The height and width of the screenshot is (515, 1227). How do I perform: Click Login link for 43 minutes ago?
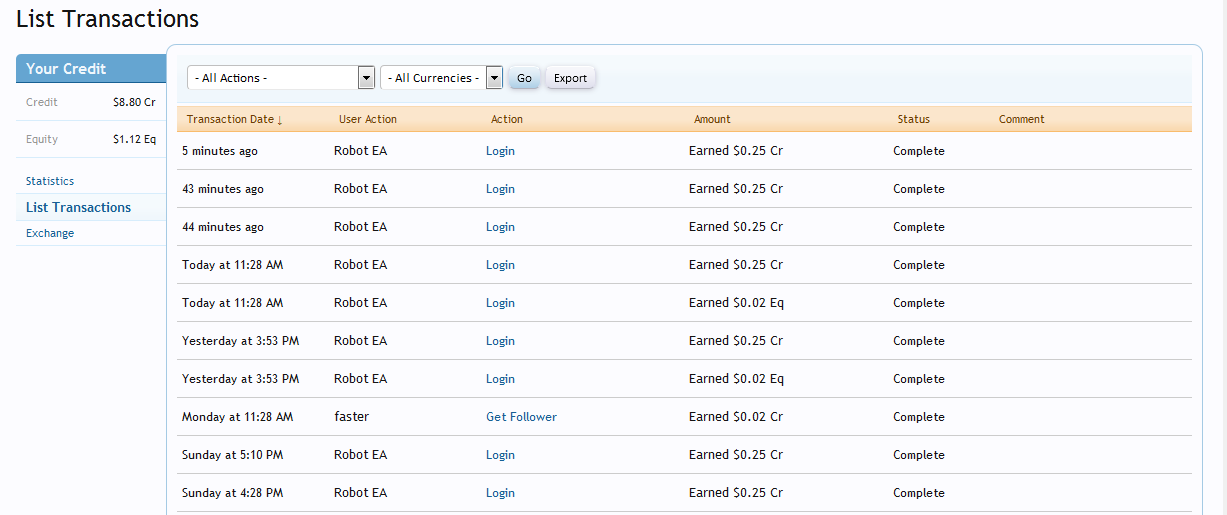(500, 189)
